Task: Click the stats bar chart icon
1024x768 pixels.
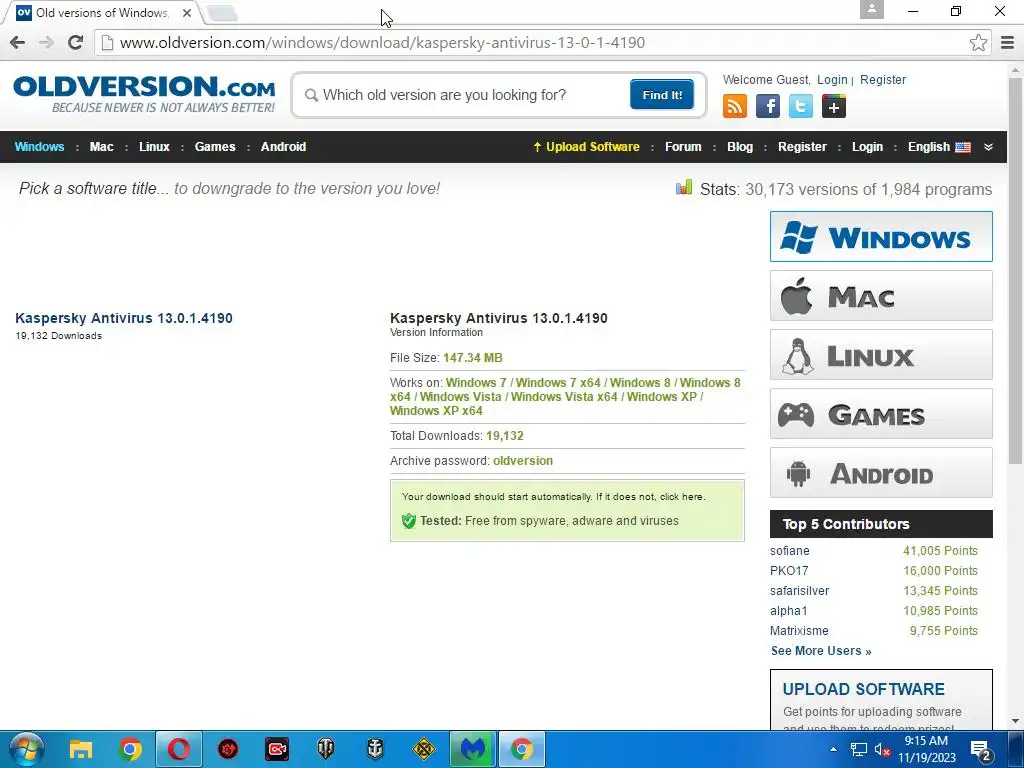Action: coord(684,188)
